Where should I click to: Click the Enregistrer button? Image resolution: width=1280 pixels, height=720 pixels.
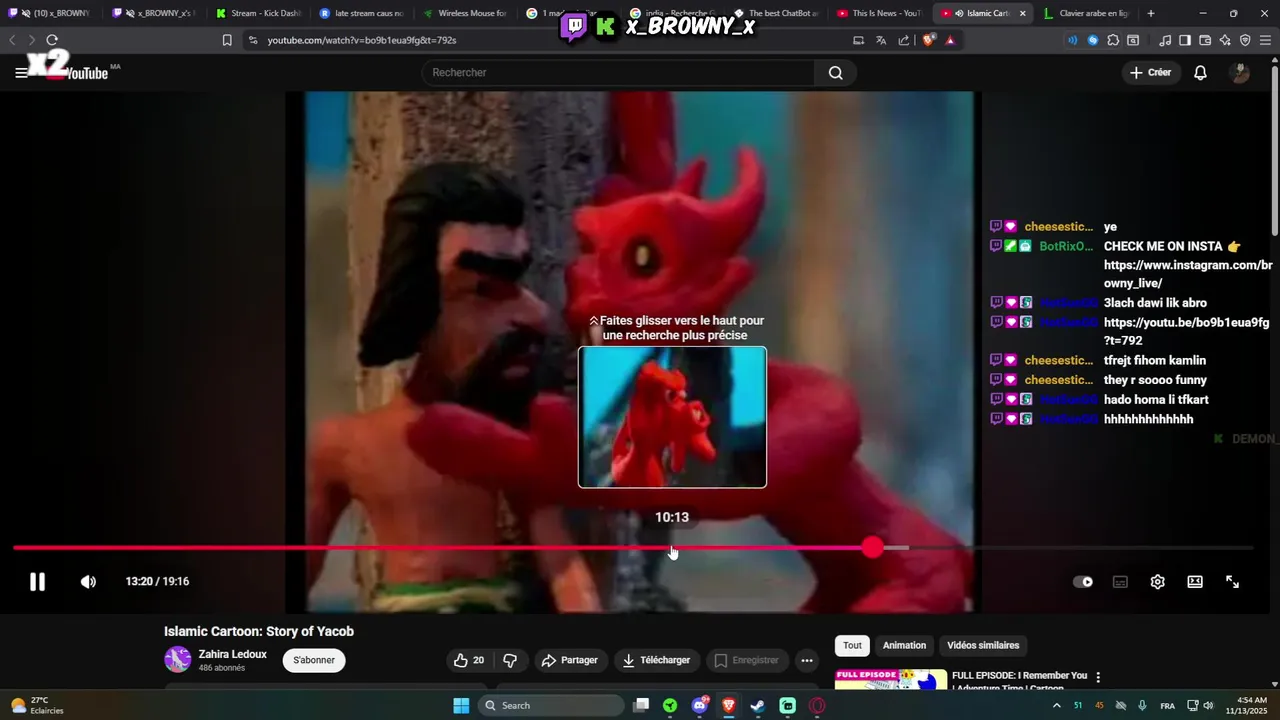point(746,660)
